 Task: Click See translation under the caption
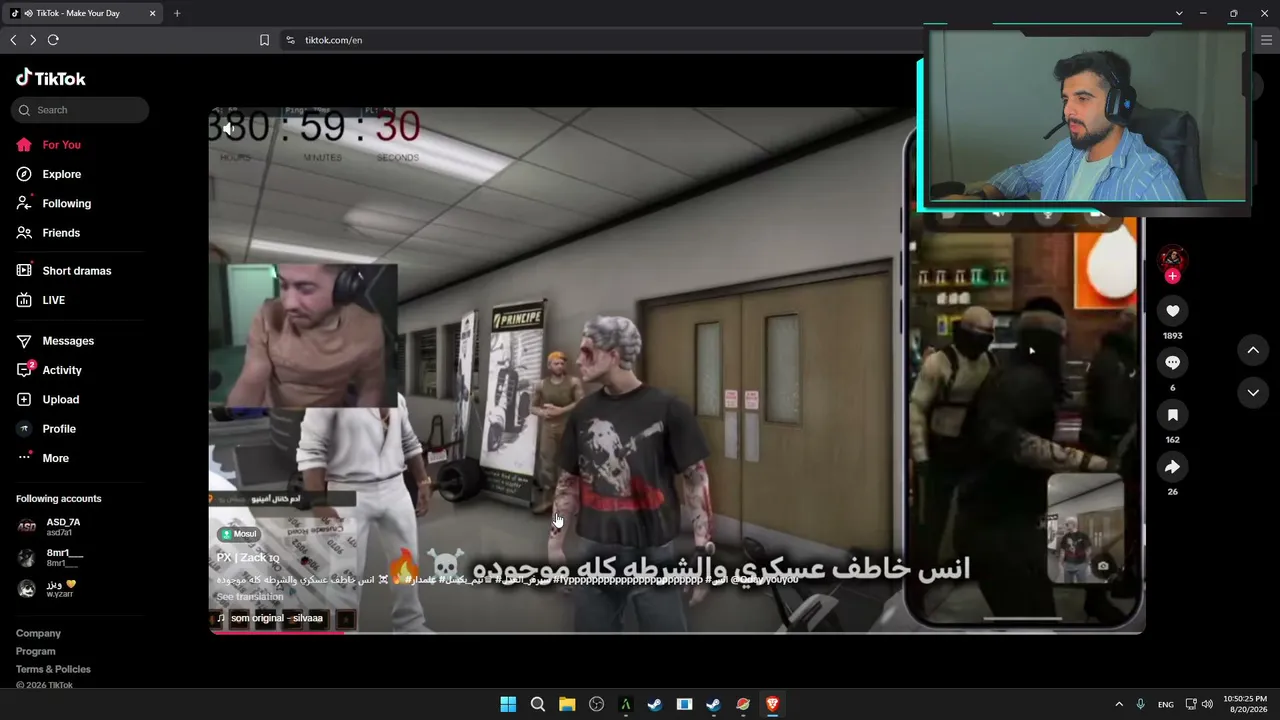coord(250,597)
